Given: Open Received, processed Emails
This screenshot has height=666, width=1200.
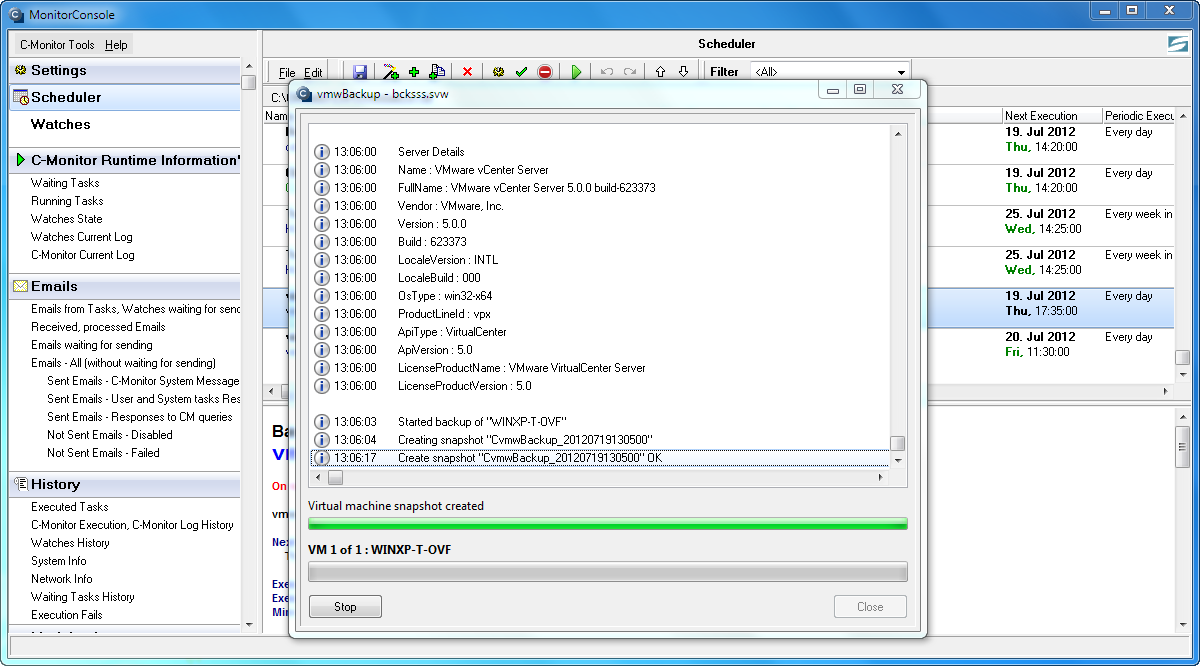Looking at the screenshot, I should point(98,327).
